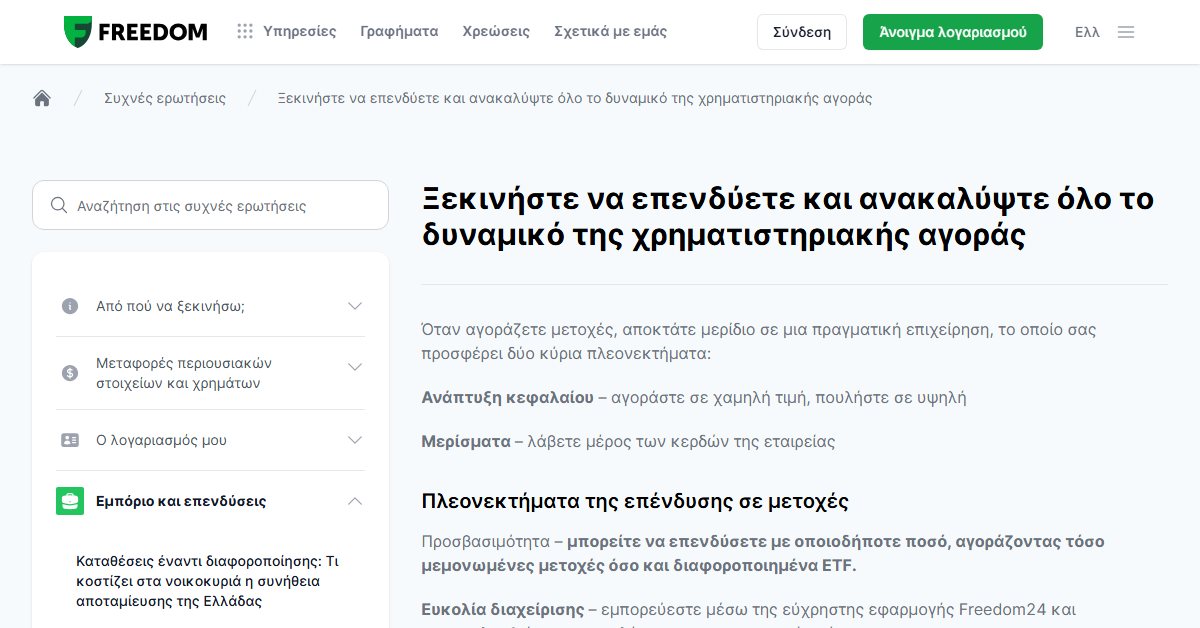This screenshot has width=1200, height=628.
Task: Click the Freedom logo
Action: point(135,32)
